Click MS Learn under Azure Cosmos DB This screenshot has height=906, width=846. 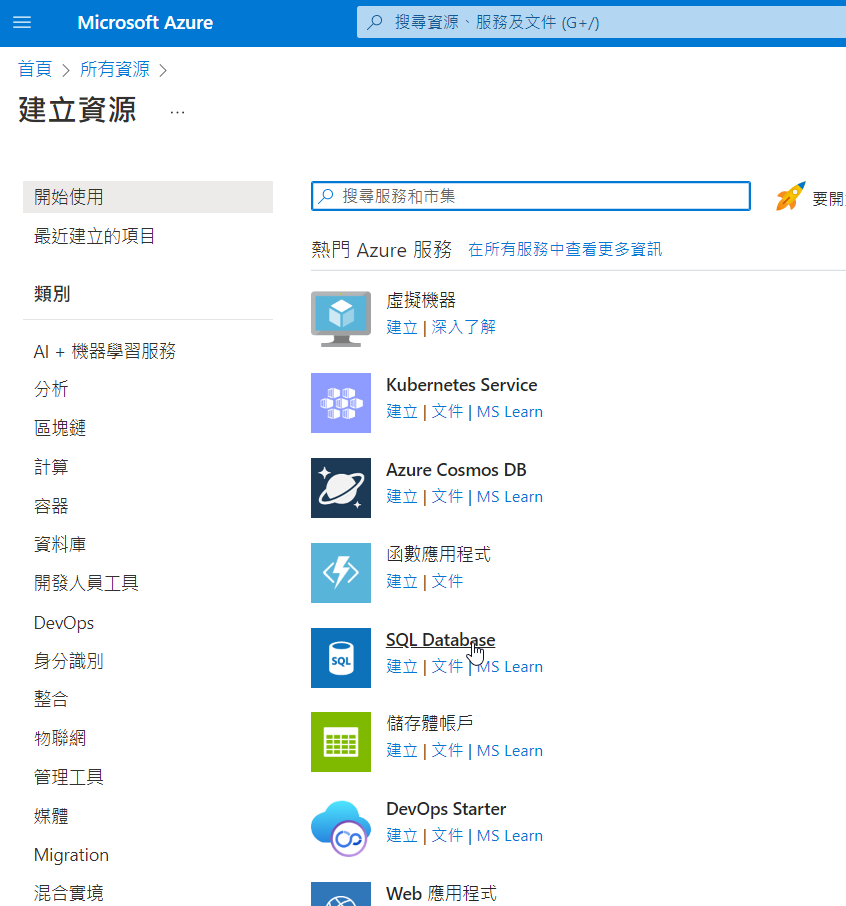tap(510, 496)
